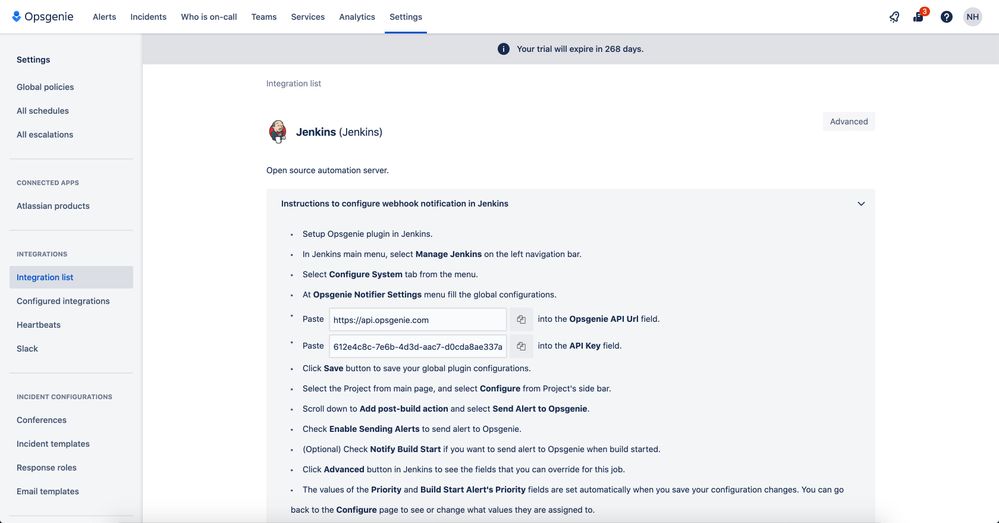Image resolution: width=999 pixels, height=523 pixels.
Task: Copy the Opsgenie API Url value
Action: pos(521,320)
